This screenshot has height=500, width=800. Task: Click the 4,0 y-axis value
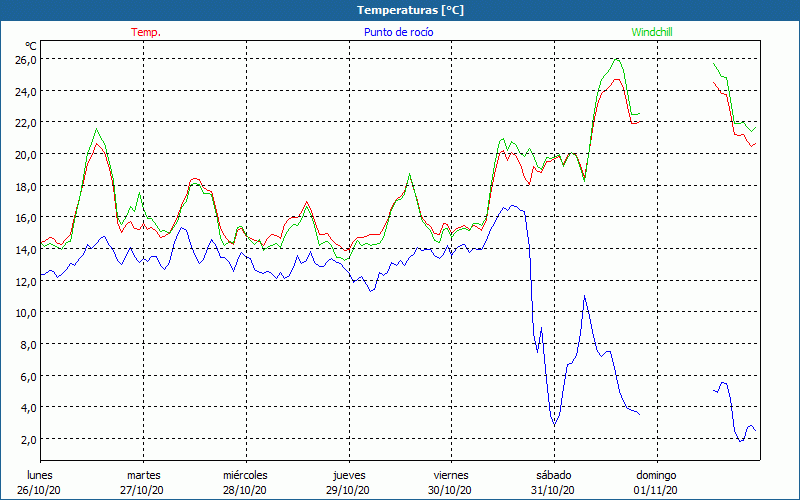(29, 408)
